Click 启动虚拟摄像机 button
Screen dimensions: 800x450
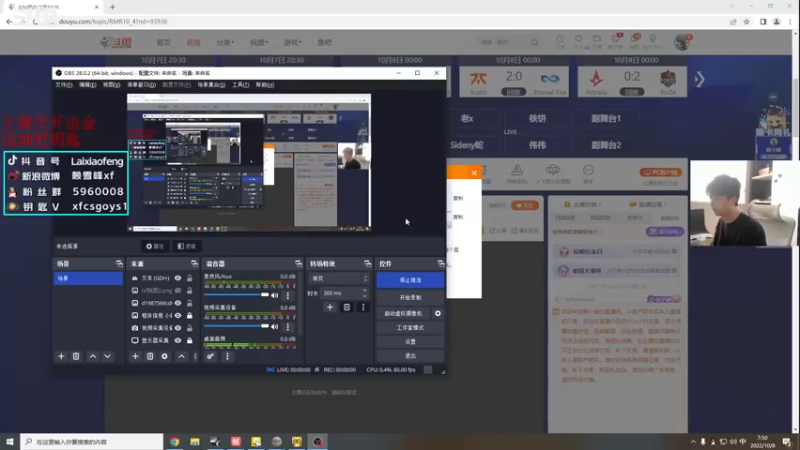pos(403,313)
